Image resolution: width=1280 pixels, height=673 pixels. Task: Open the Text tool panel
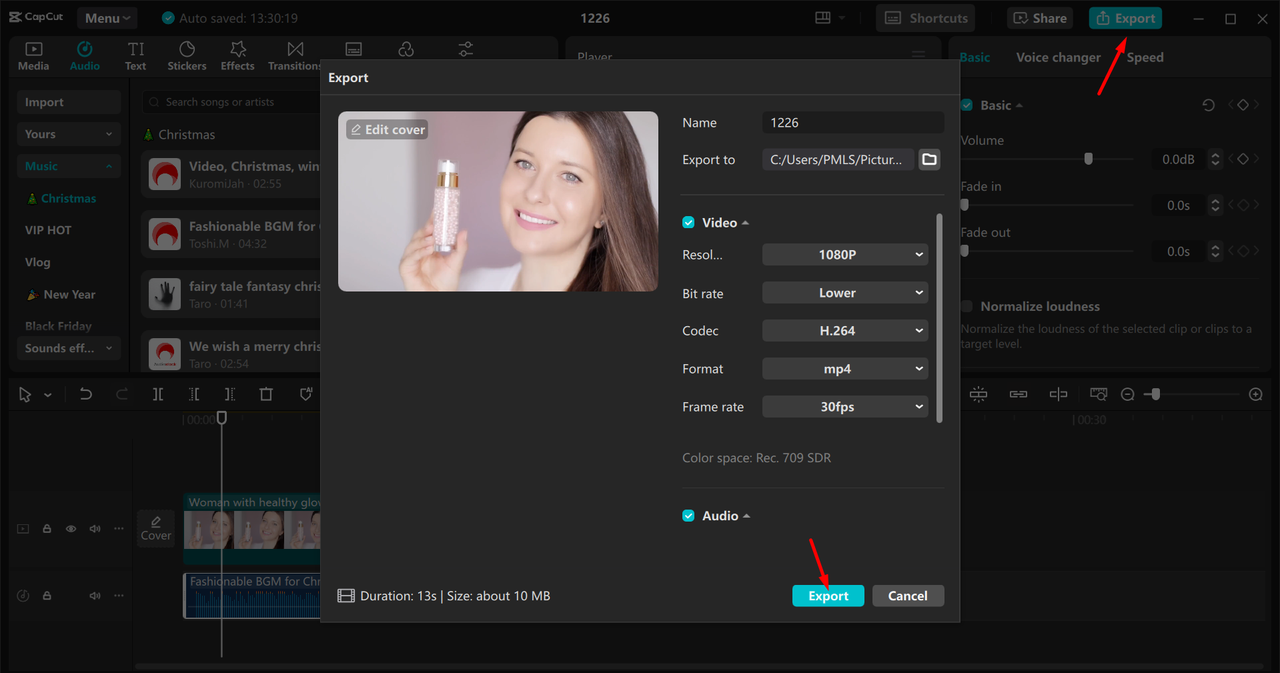coord(136,56)
